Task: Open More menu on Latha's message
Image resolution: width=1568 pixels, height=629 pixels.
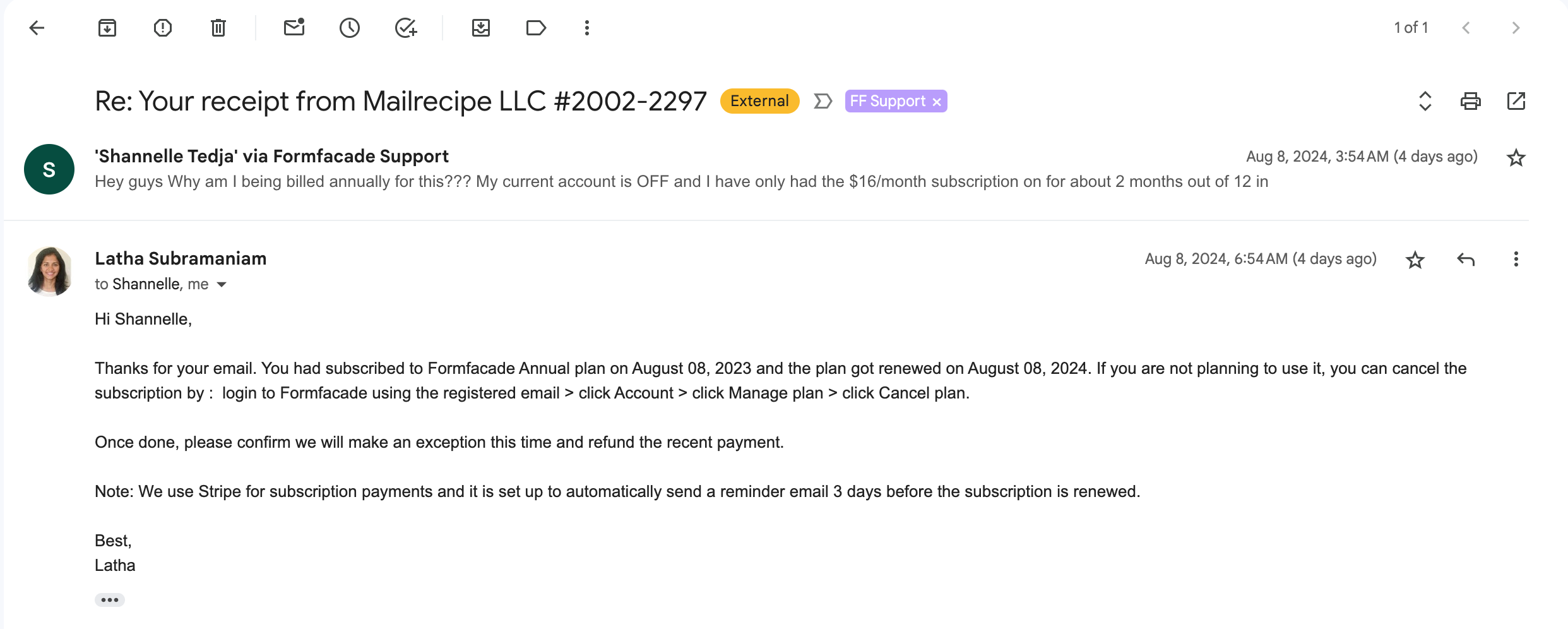Action: pyautogui.click(x=1516, y=260)
